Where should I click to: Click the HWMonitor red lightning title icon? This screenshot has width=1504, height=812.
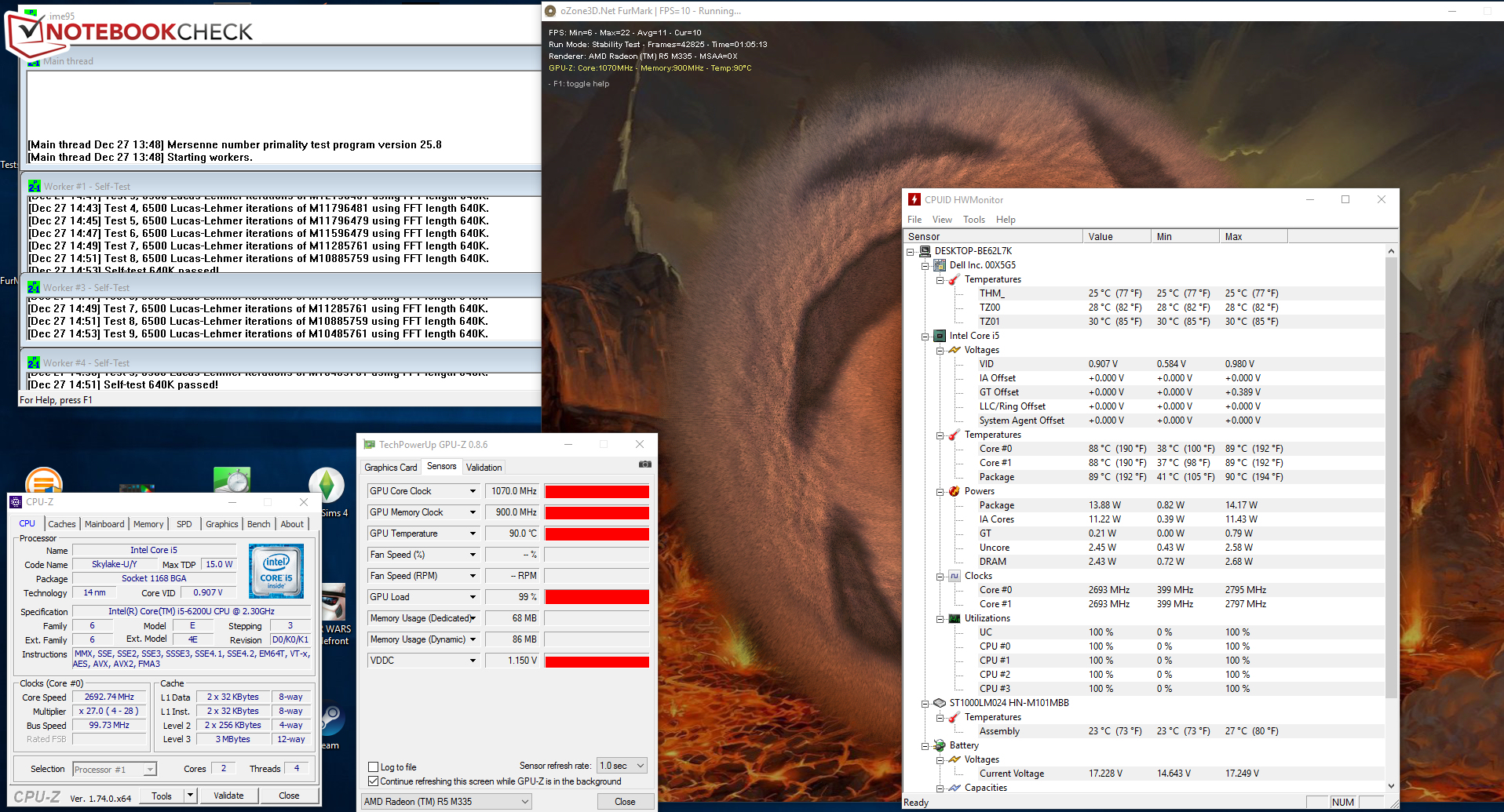(x=914, y=199)
